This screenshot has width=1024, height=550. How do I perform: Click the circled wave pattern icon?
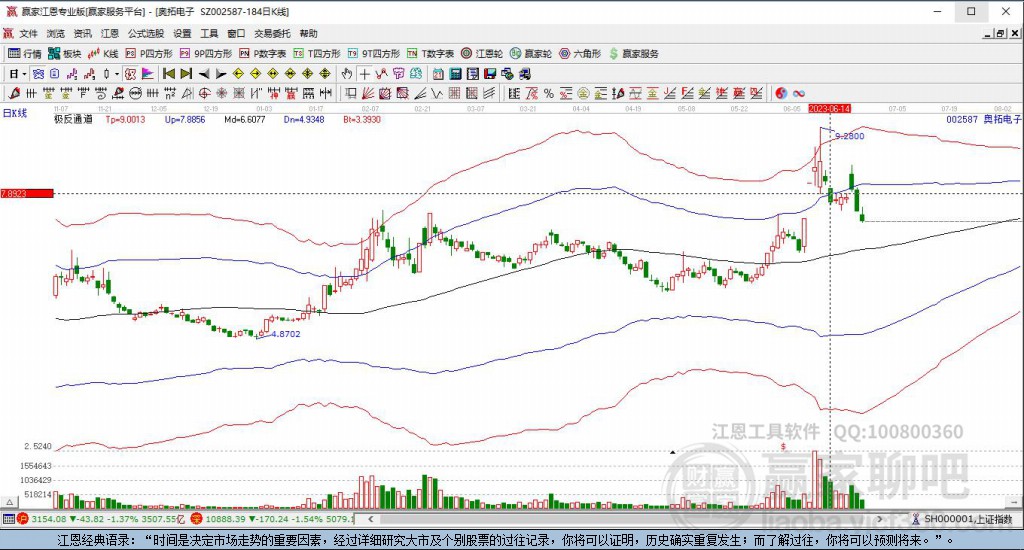135,93
